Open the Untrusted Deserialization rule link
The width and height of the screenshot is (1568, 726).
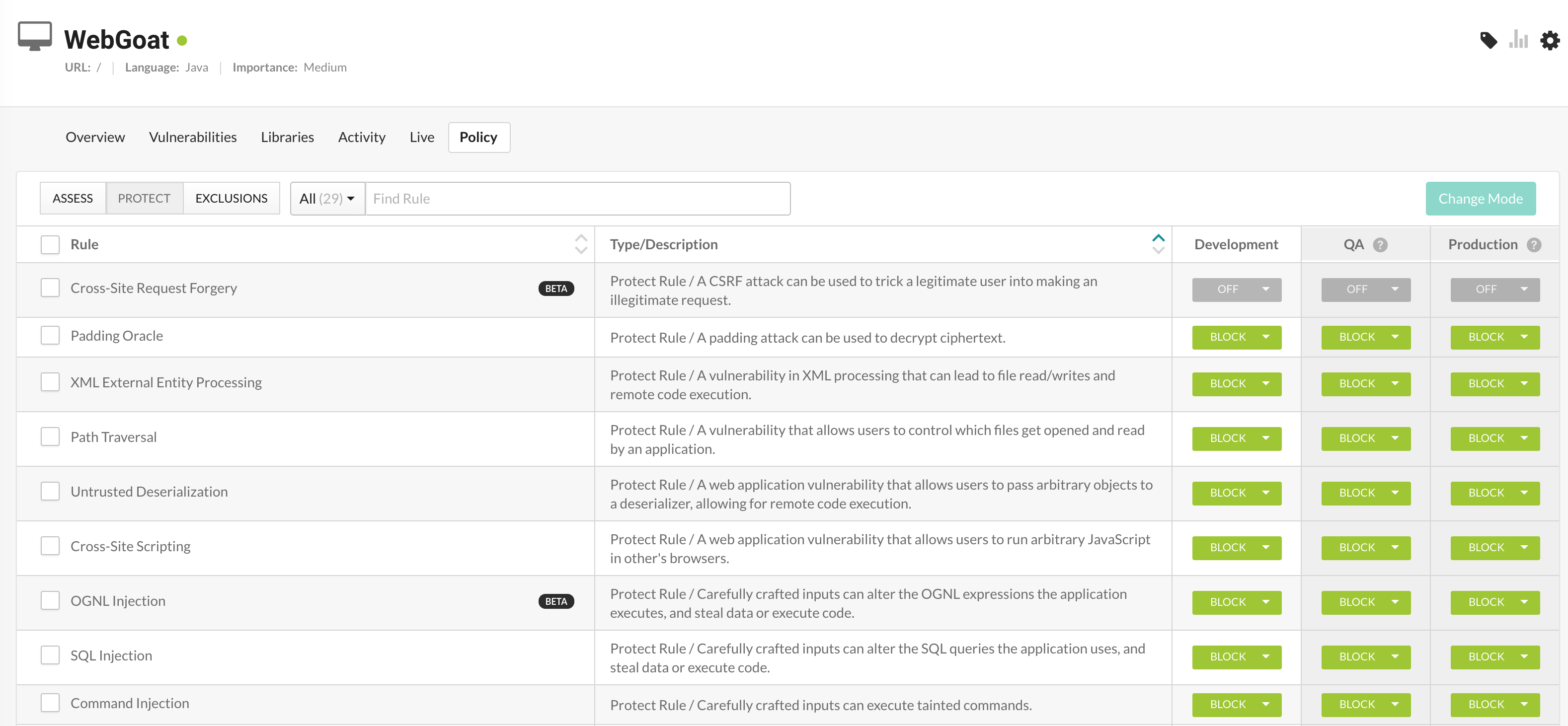[149, 492]
